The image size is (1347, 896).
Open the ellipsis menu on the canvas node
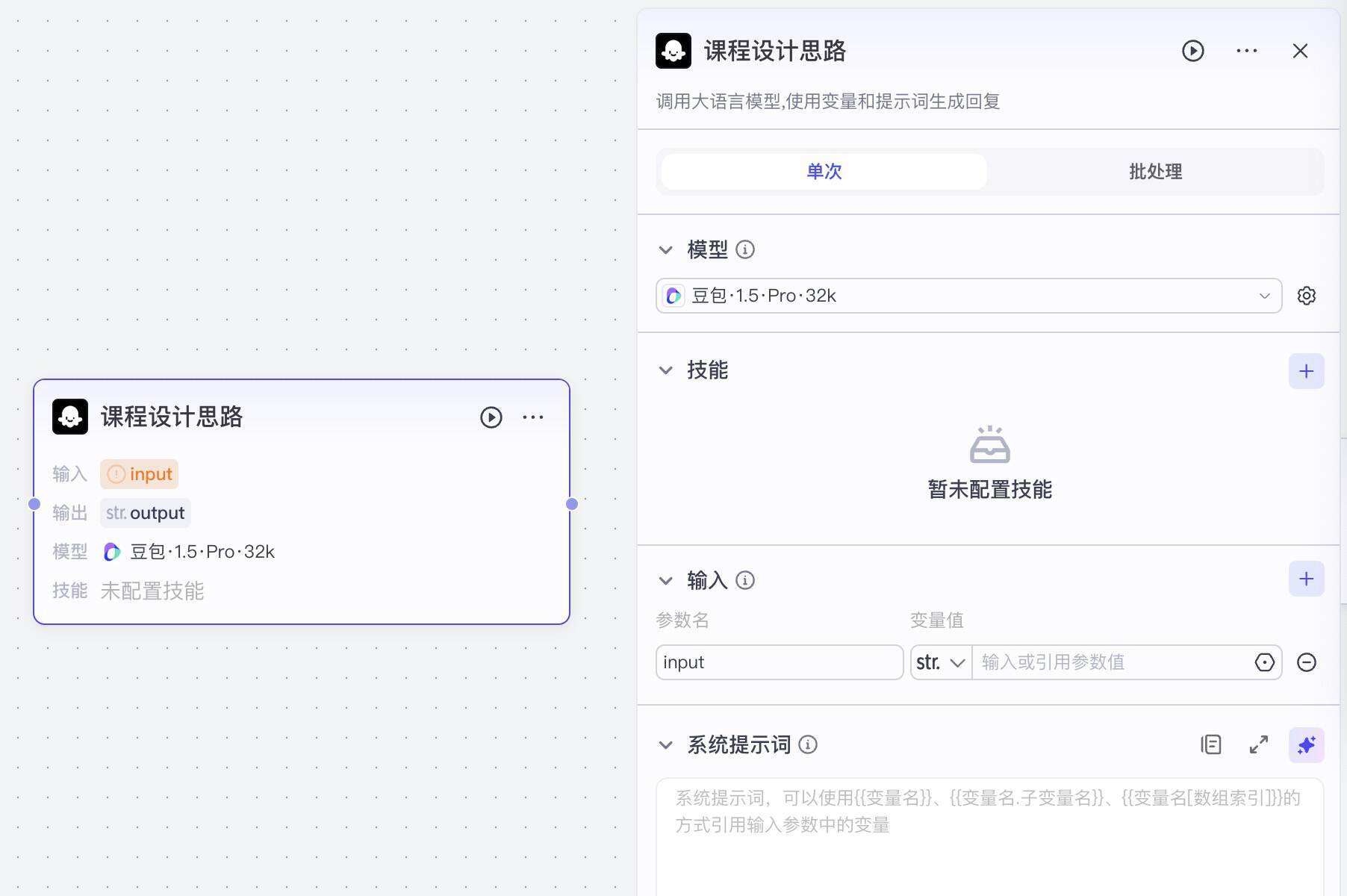[532, 417]
